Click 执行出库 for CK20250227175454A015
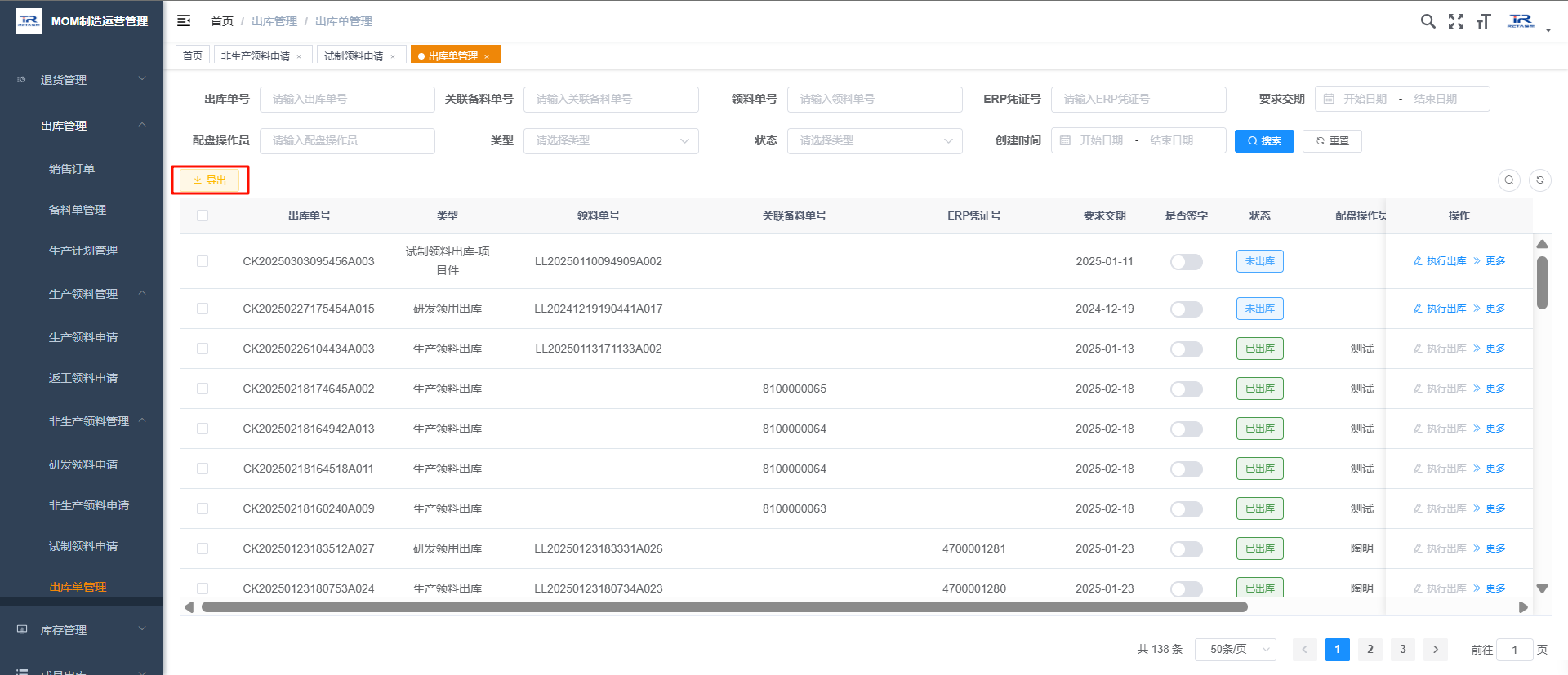Viewport: 1568px width, 675px height. coord(1440,309)
